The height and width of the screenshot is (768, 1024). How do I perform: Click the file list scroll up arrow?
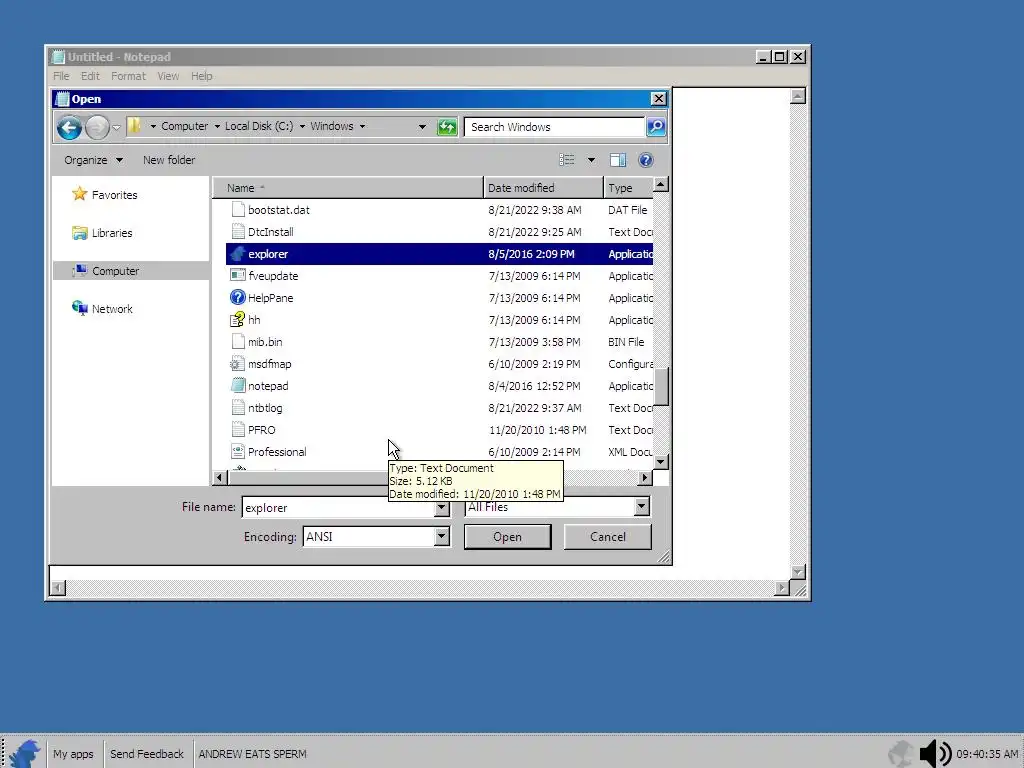click(661, 185)
